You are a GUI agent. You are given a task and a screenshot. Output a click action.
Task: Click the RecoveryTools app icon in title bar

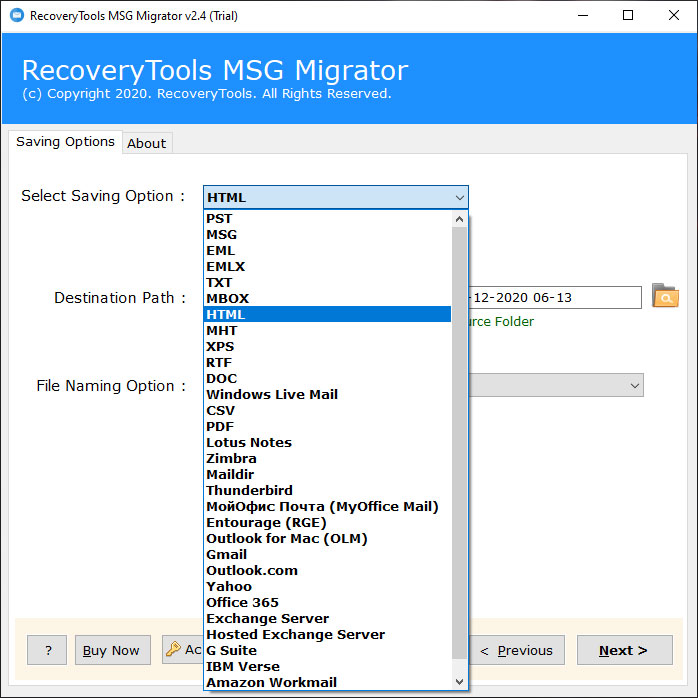pyautogui.click(x=17, y=15)
